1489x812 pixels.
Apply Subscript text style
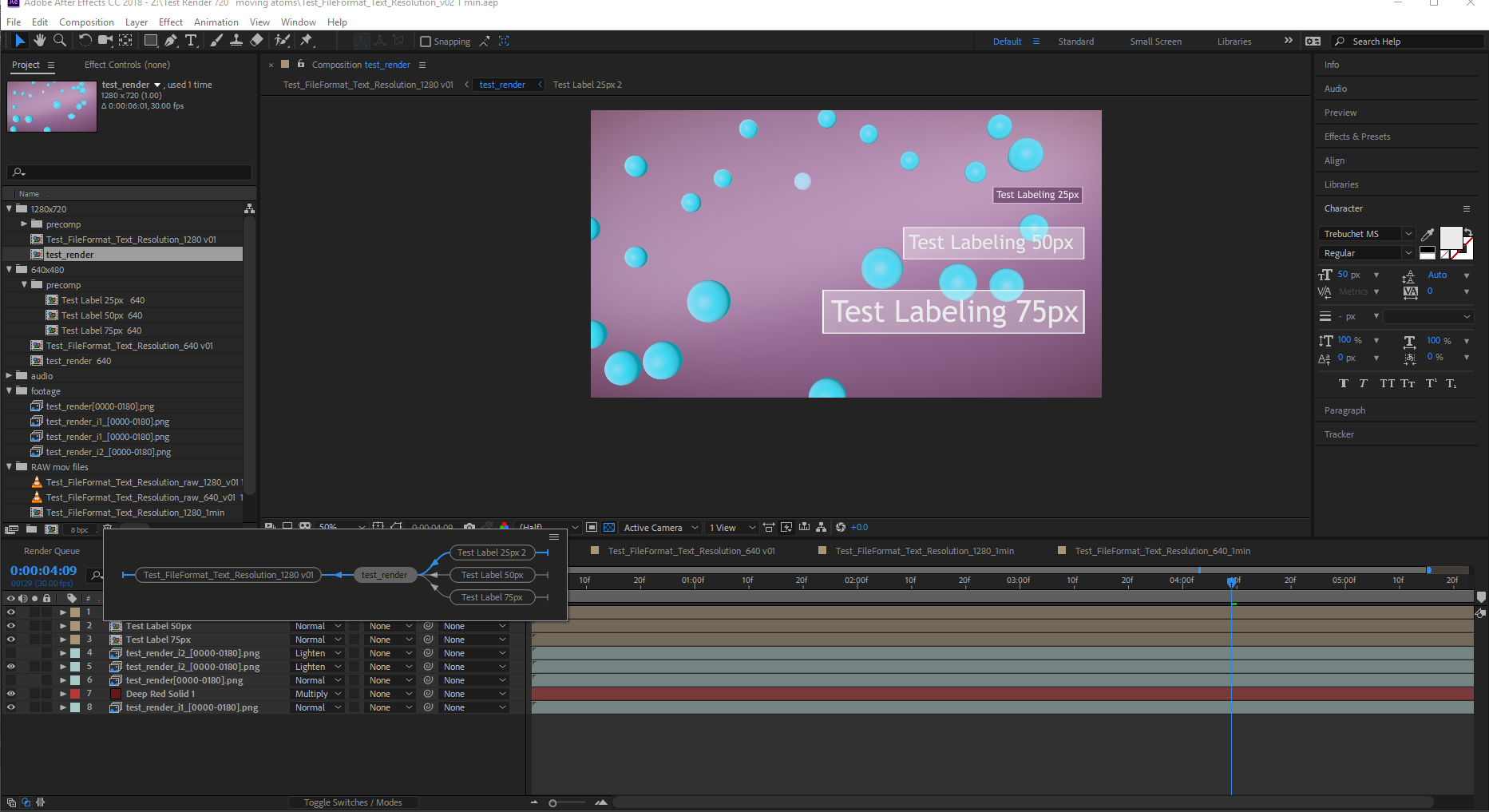(1451, 383)
